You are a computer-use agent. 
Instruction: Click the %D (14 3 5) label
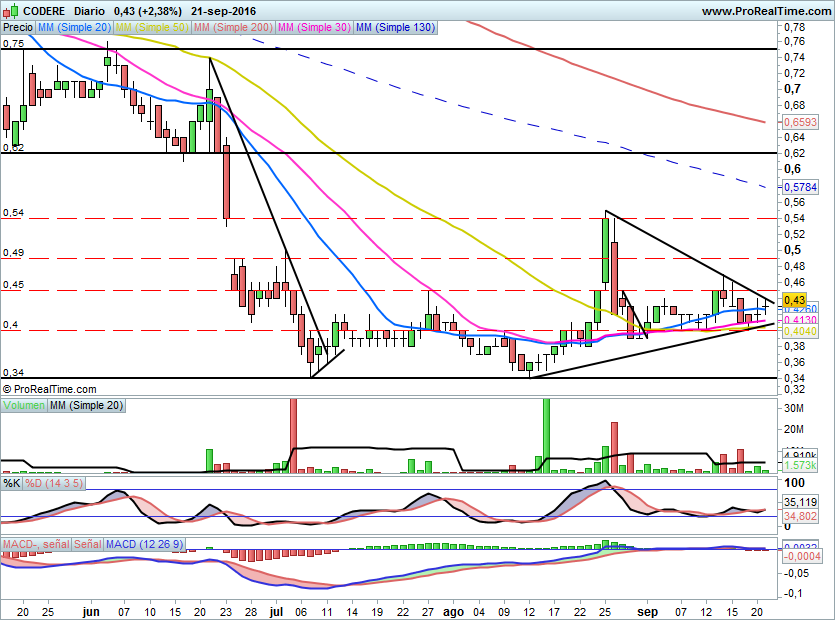[54, 483]
